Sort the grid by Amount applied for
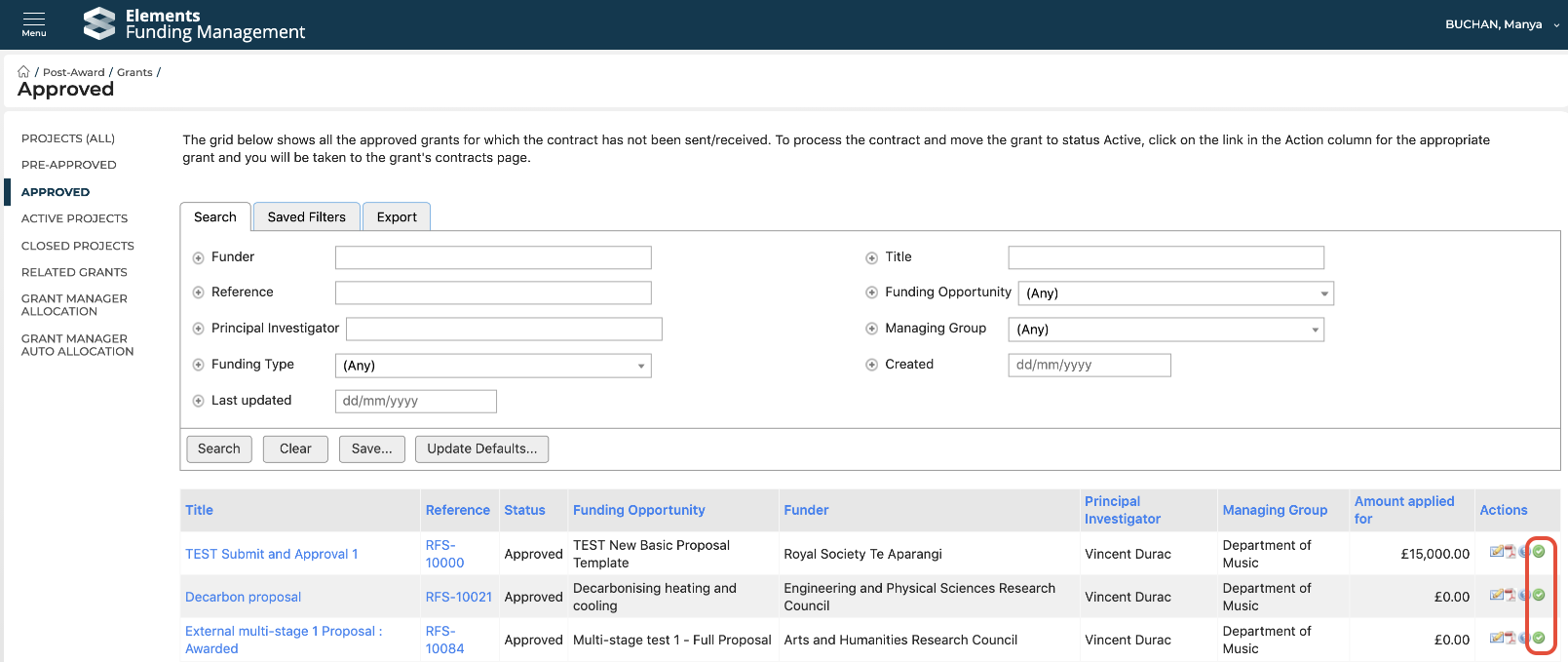This screenshot has height=662, width=1568. [1403, 510]
